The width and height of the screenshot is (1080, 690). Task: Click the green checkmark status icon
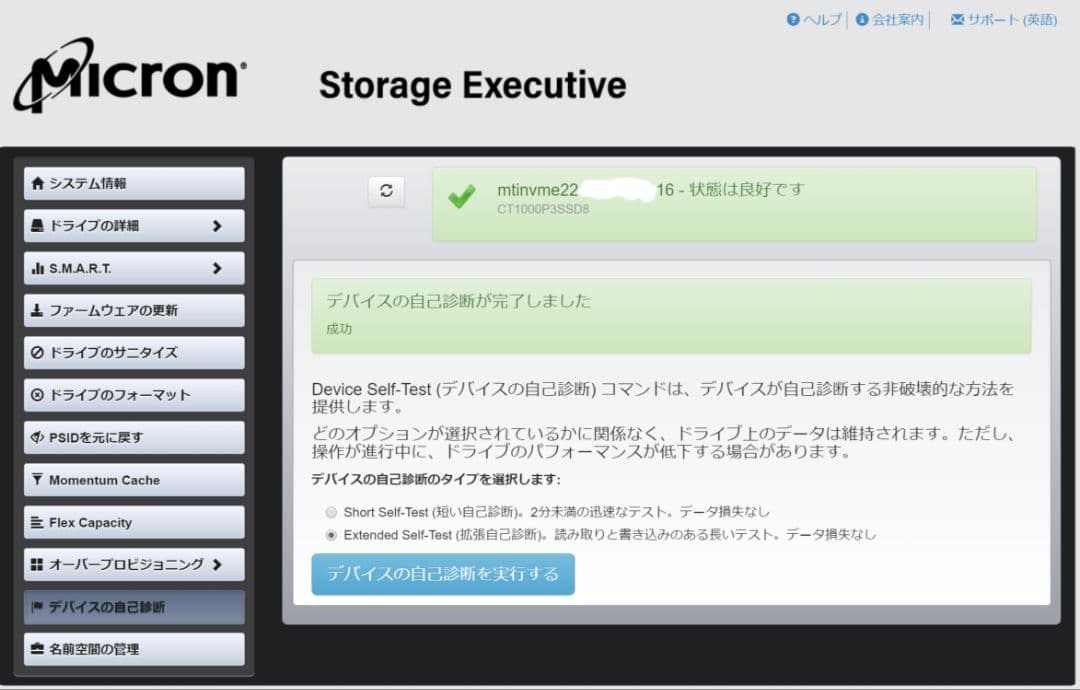(462, 197)
